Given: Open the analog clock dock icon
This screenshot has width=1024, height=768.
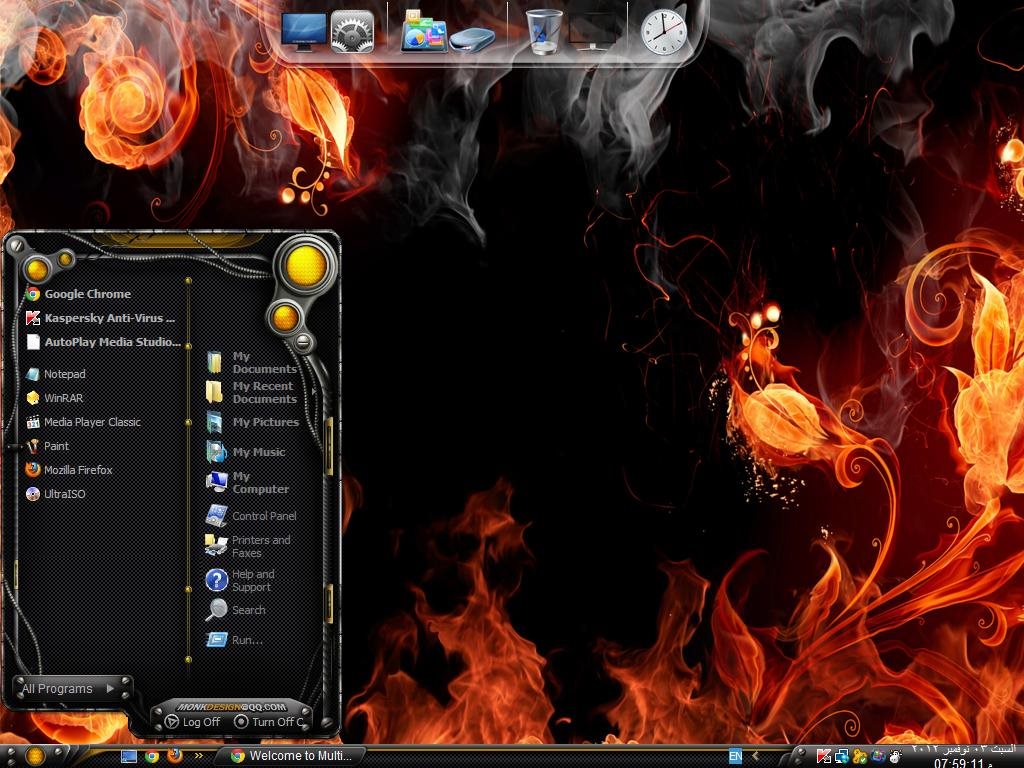Looking at the screenshot, I should [664, 32].
